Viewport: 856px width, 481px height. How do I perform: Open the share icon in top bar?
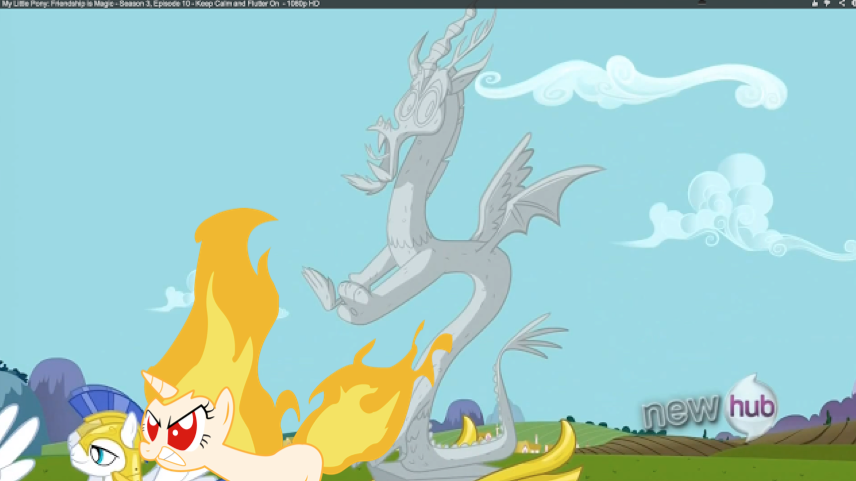tap(842, 4)
